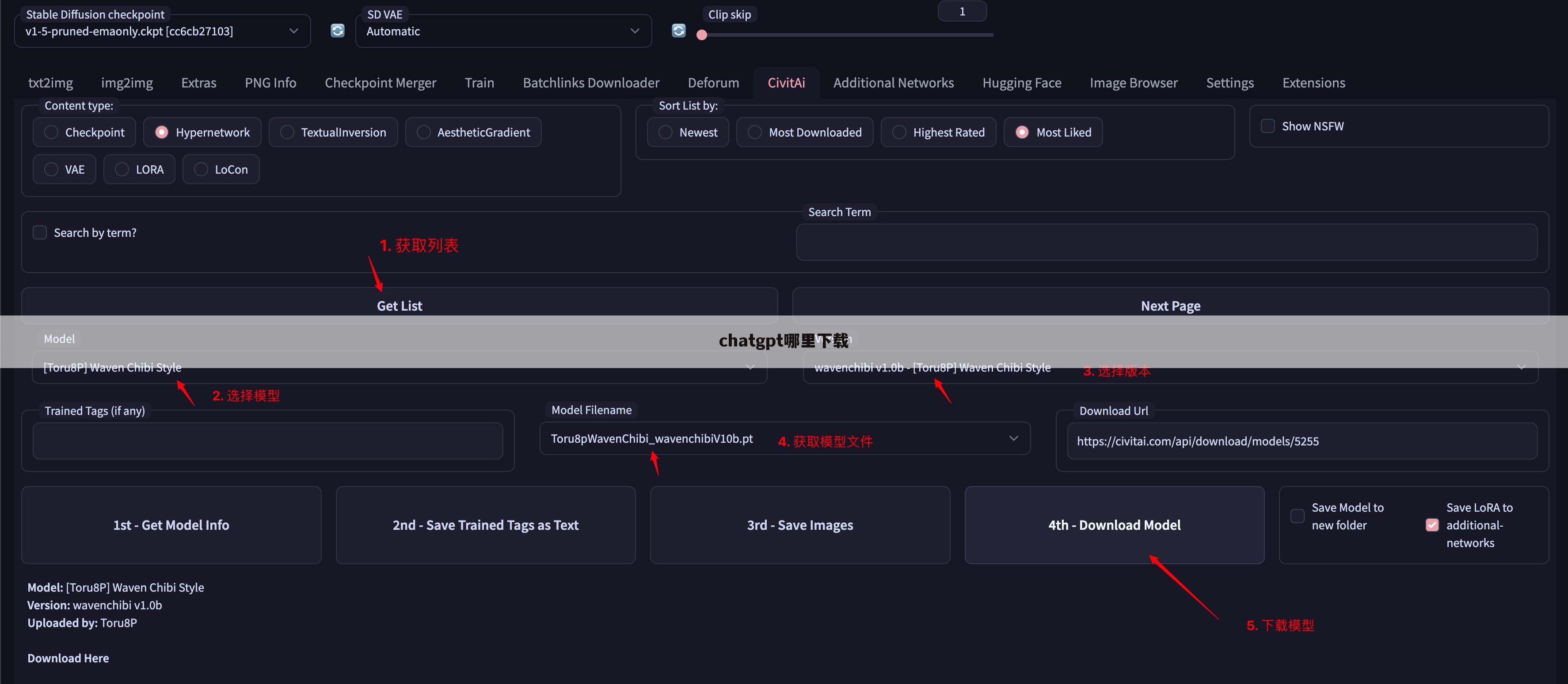Screen dimensions: 1568x684
Task: Expand the Model dropdown
Action: pyautogui.click(x=400, y=367)
